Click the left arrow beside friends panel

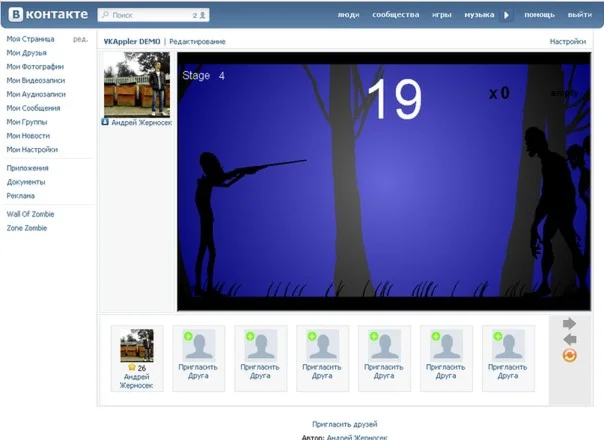pyautogui.click(x=570, y=339)
